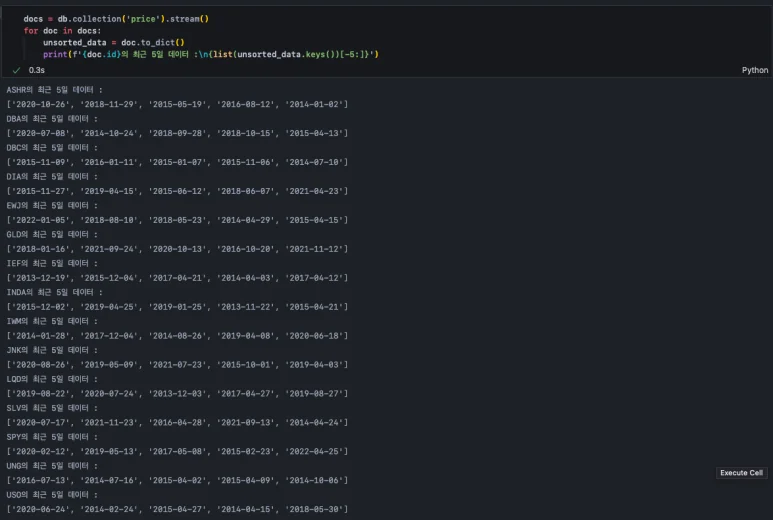Click the DBA date list output
Viewport: 773px width, 520px height.
pos(177,133)
